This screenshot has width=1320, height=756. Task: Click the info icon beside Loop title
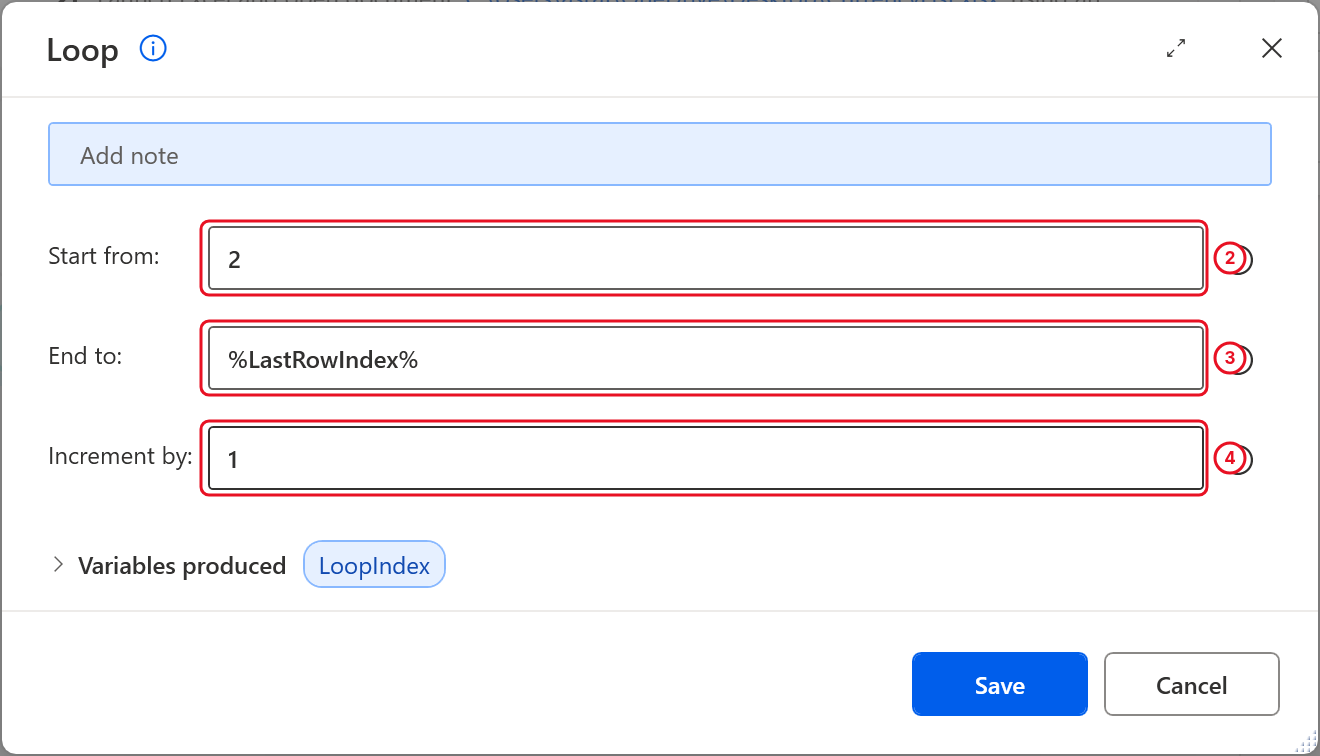tap(153, 48)
